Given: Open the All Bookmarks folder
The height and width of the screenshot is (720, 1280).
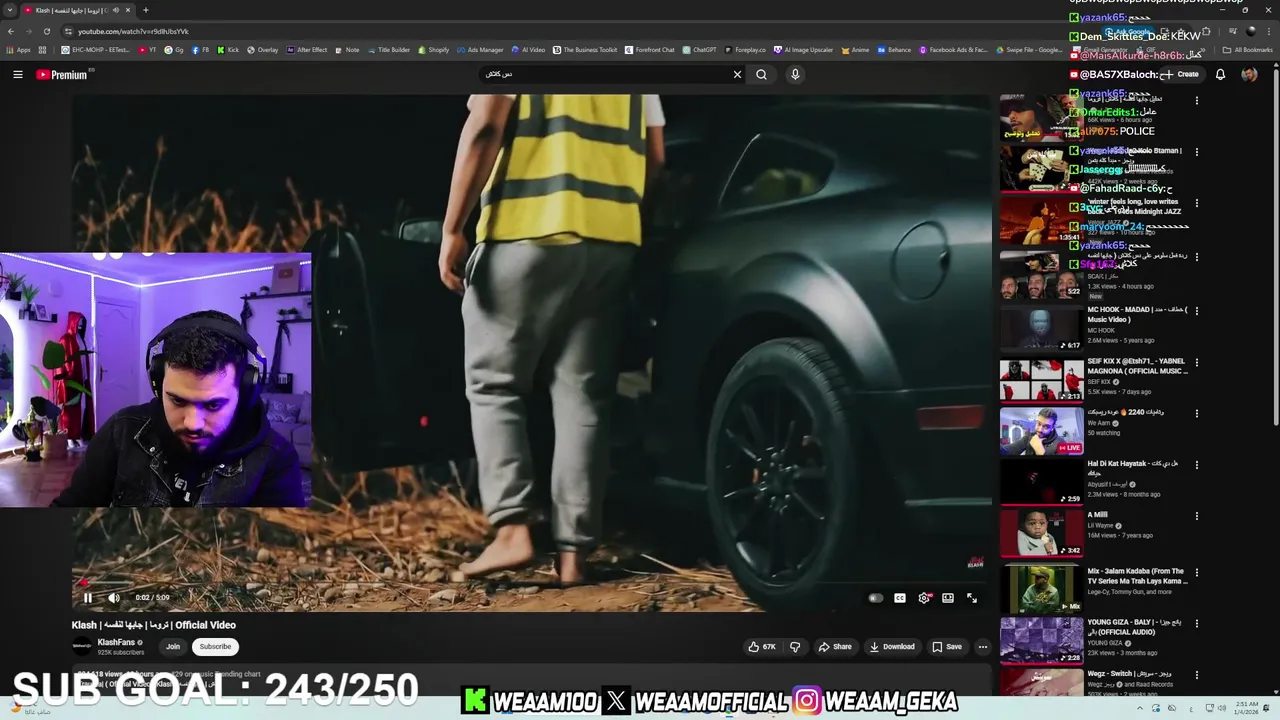Looking at the screenshot, I should coord(1247,50).
